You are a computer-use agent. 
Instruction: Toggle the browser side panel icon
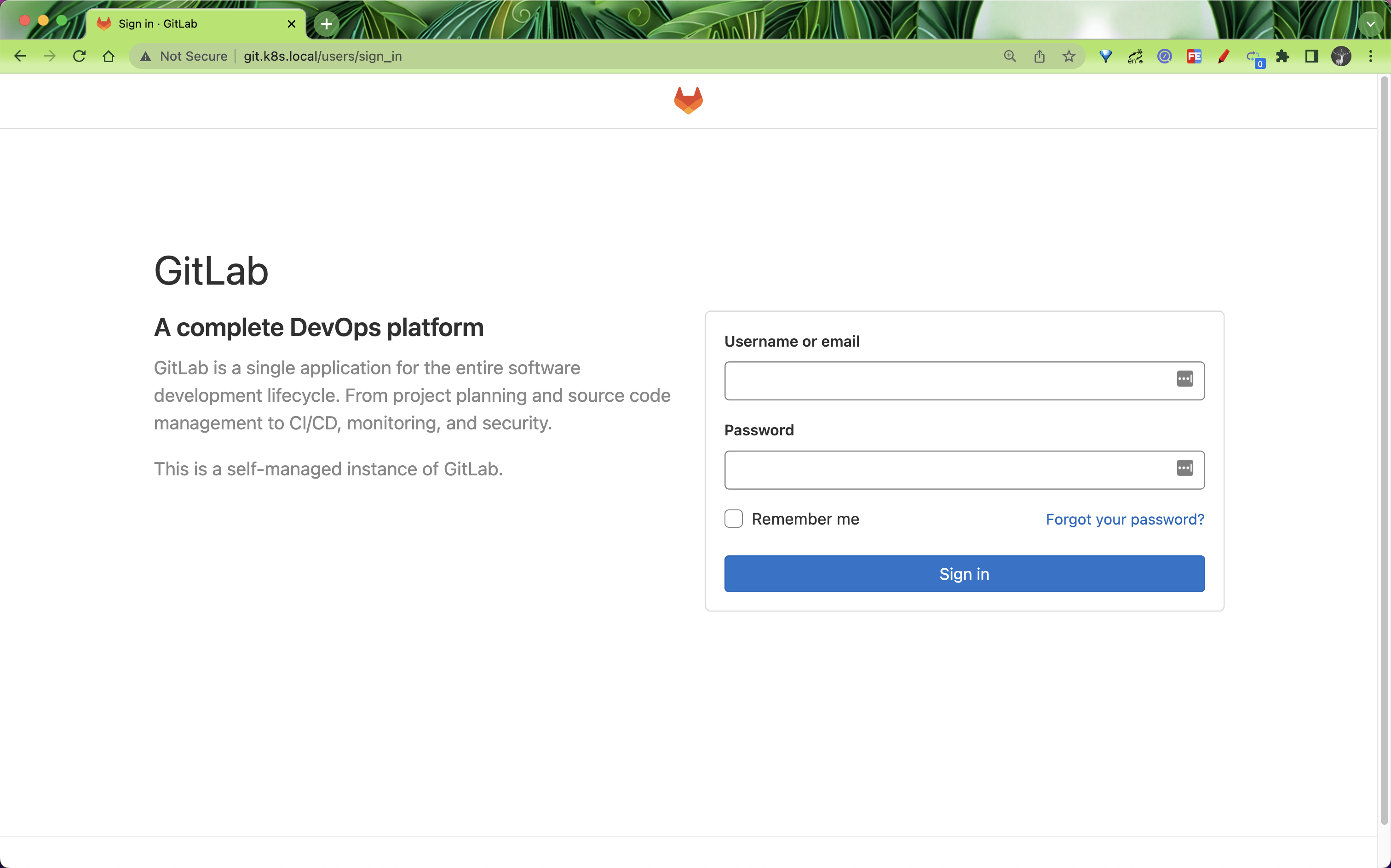pos(1311,56)
